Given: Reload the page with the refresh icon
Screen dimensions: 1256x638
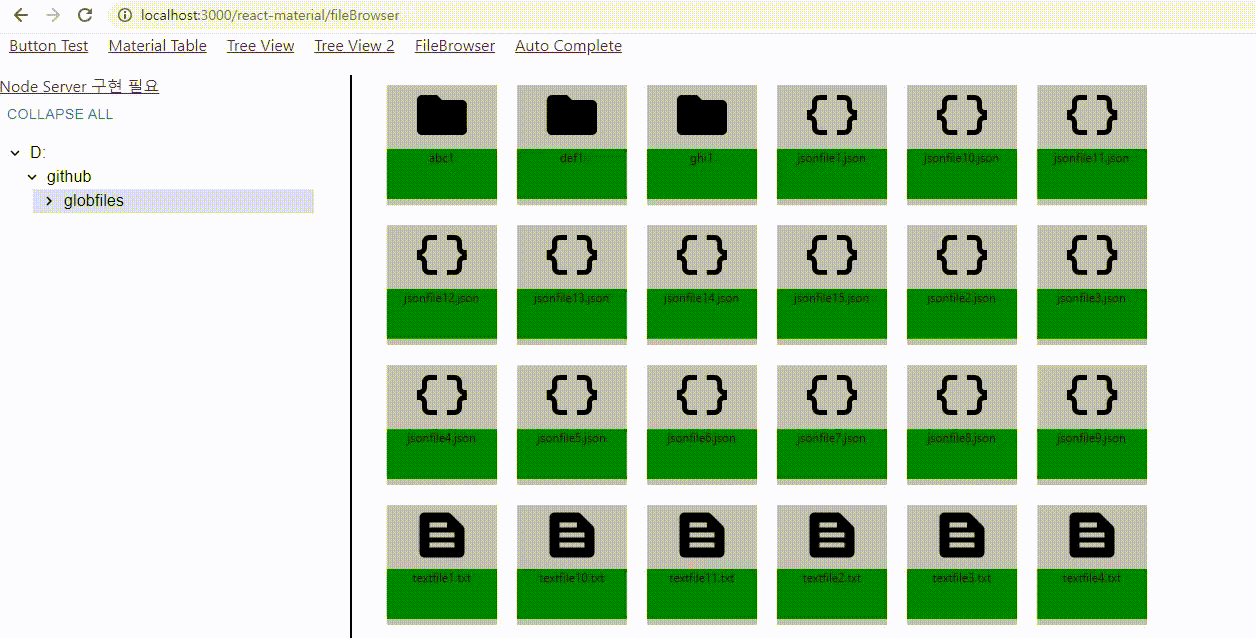Looking at the screenshot, I should [85, 15].
